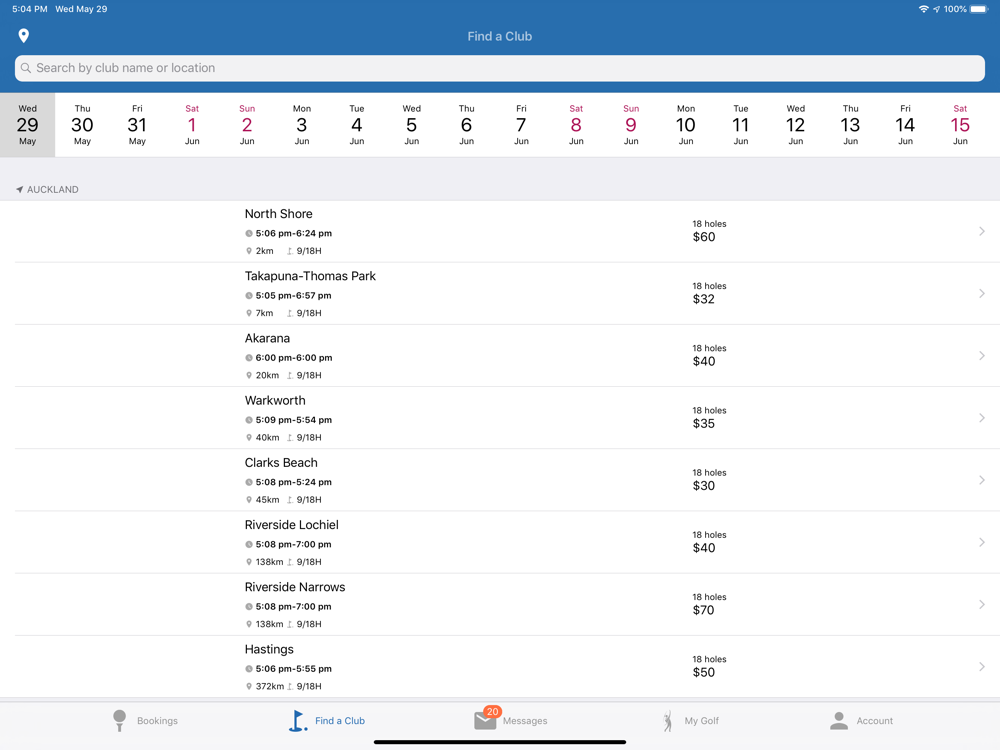This screenshot has width=1000, height=750.
Task: Open Hastings row chevron
Action: point(982,666)
